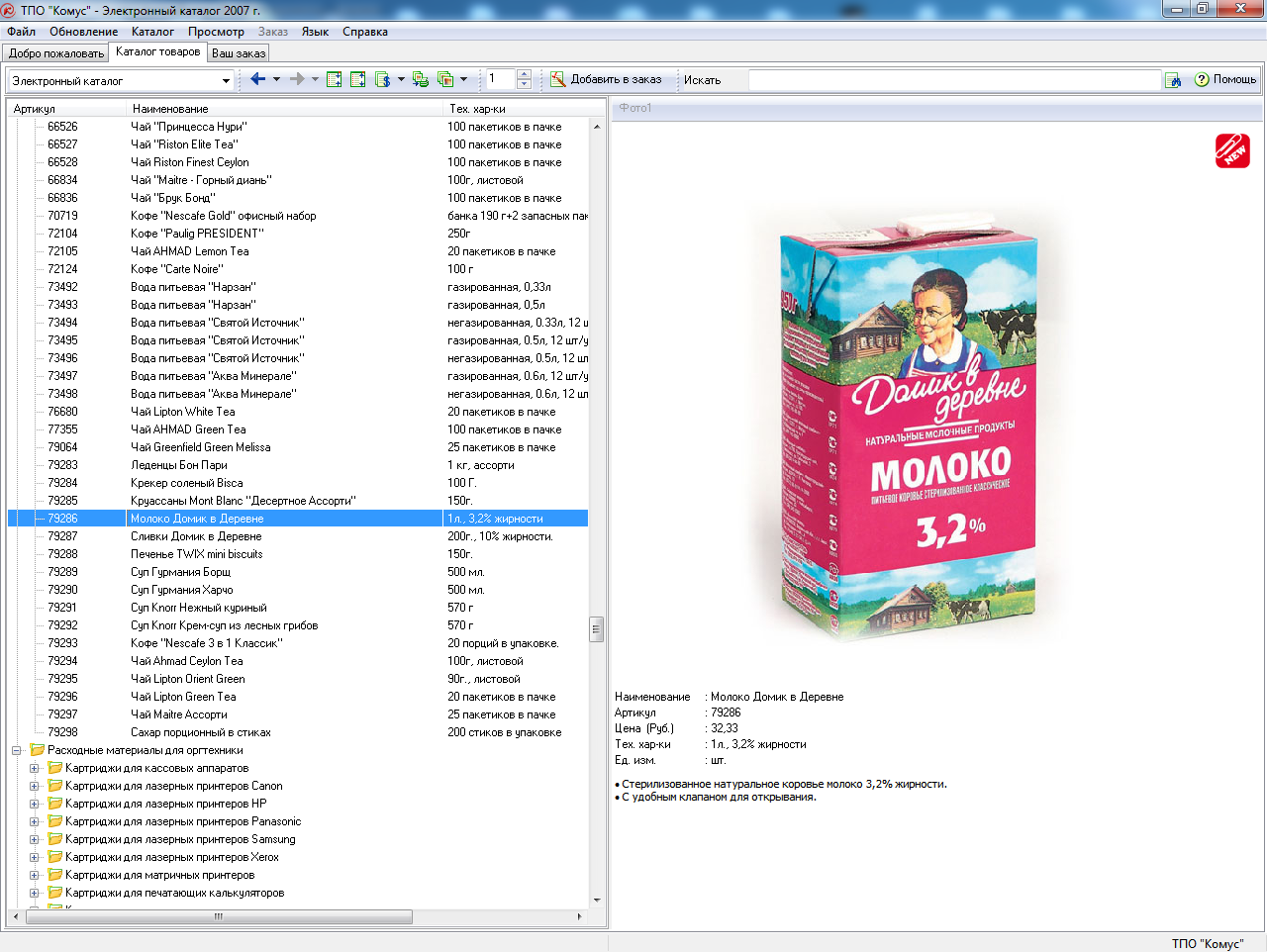This screenshot has width=1267, height=952.
Task: Select the row Суп Knorr Нежный куриный
Action: click(x=298, y=608)
